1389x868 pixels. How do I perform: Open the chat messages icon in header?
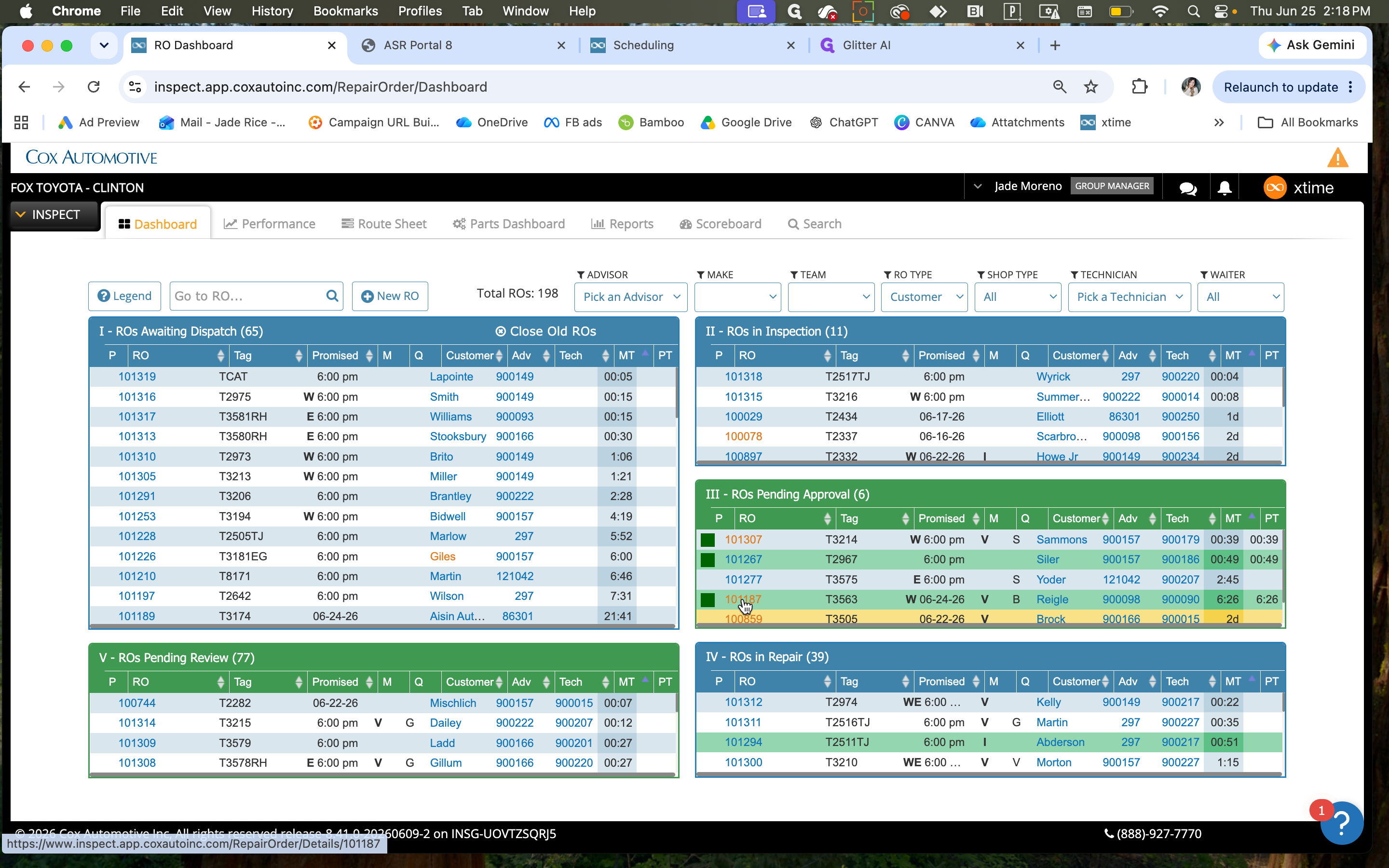point(1188,188)
